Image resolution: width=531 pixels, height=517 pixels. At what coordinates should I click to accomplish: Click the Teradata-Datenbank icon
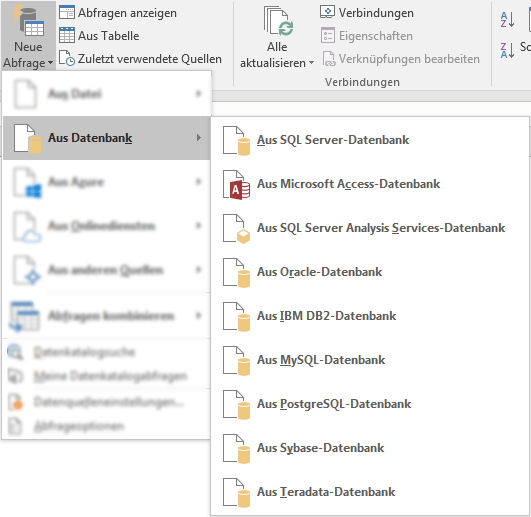[236, 493]
